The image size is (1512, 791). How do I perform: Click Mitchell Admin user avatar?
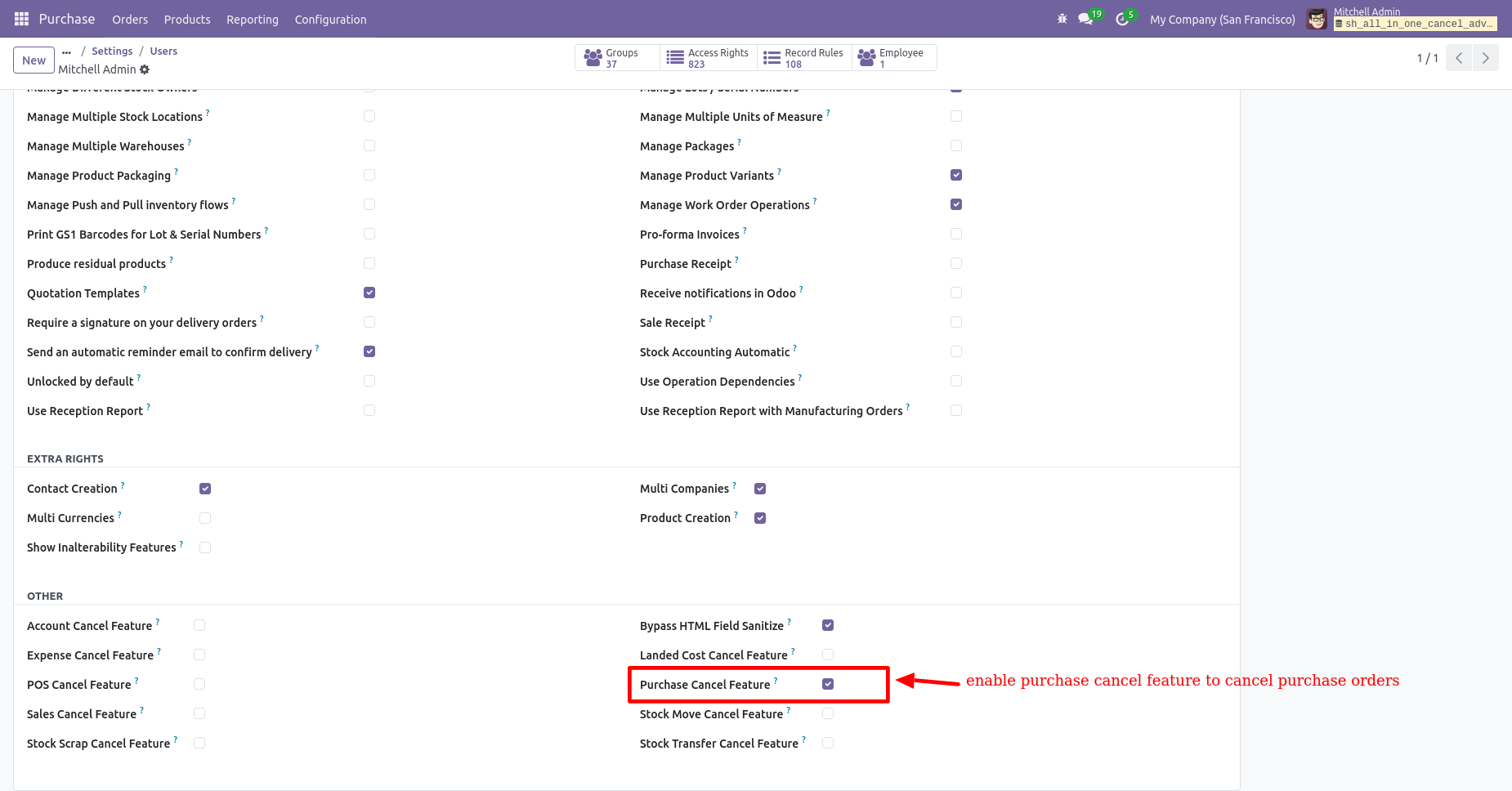click(x=1316, y=19)
